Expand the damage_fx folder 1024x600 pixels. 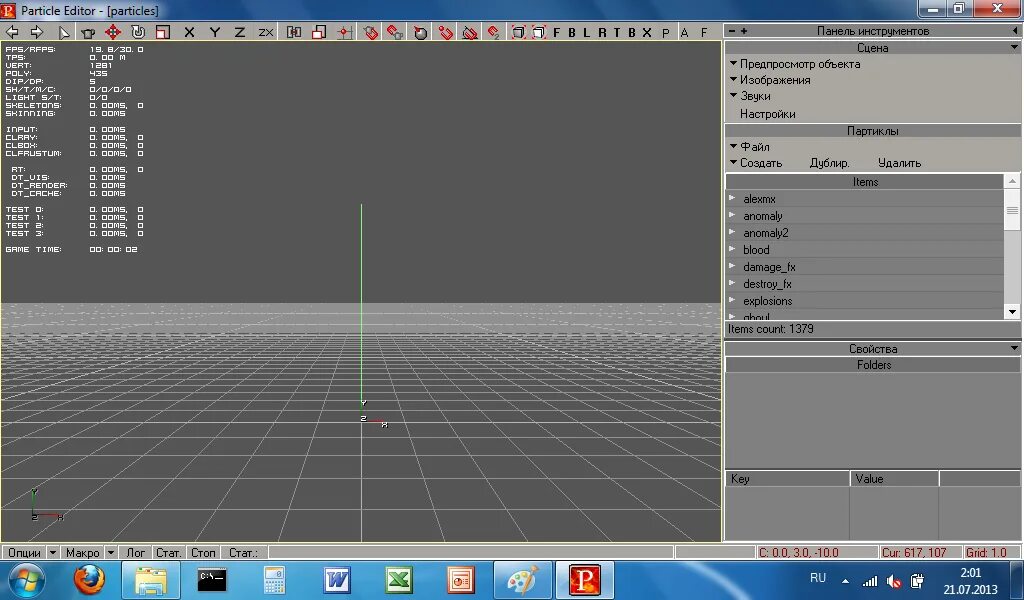tap(732, 266)
